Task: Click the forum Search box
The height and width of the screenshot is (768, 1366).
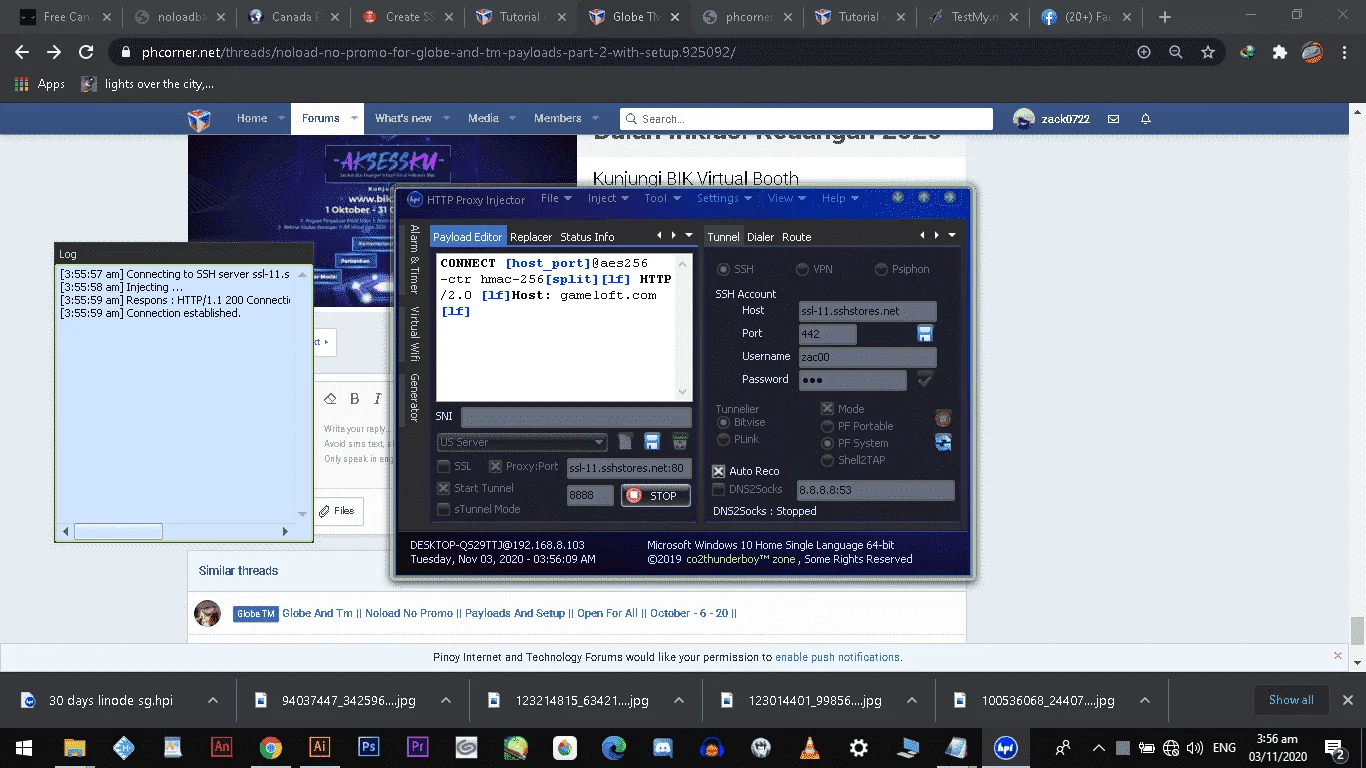Action: coord(806,119)
